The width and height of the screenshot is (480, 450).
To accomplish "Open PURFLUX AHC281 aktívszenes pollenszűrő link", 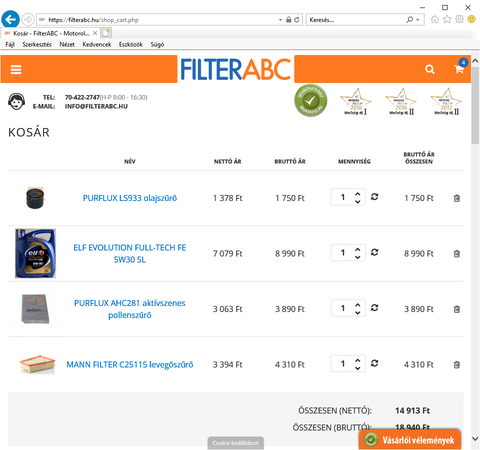I will tap(130, 309).
